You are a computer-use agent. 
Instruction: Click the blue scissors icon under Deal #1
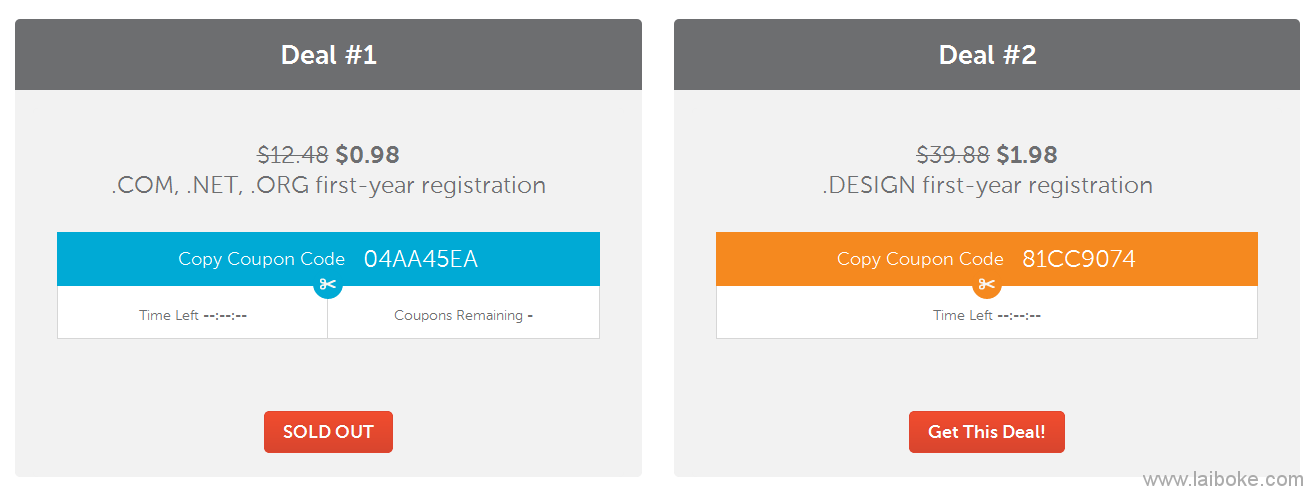coord(328,284)
